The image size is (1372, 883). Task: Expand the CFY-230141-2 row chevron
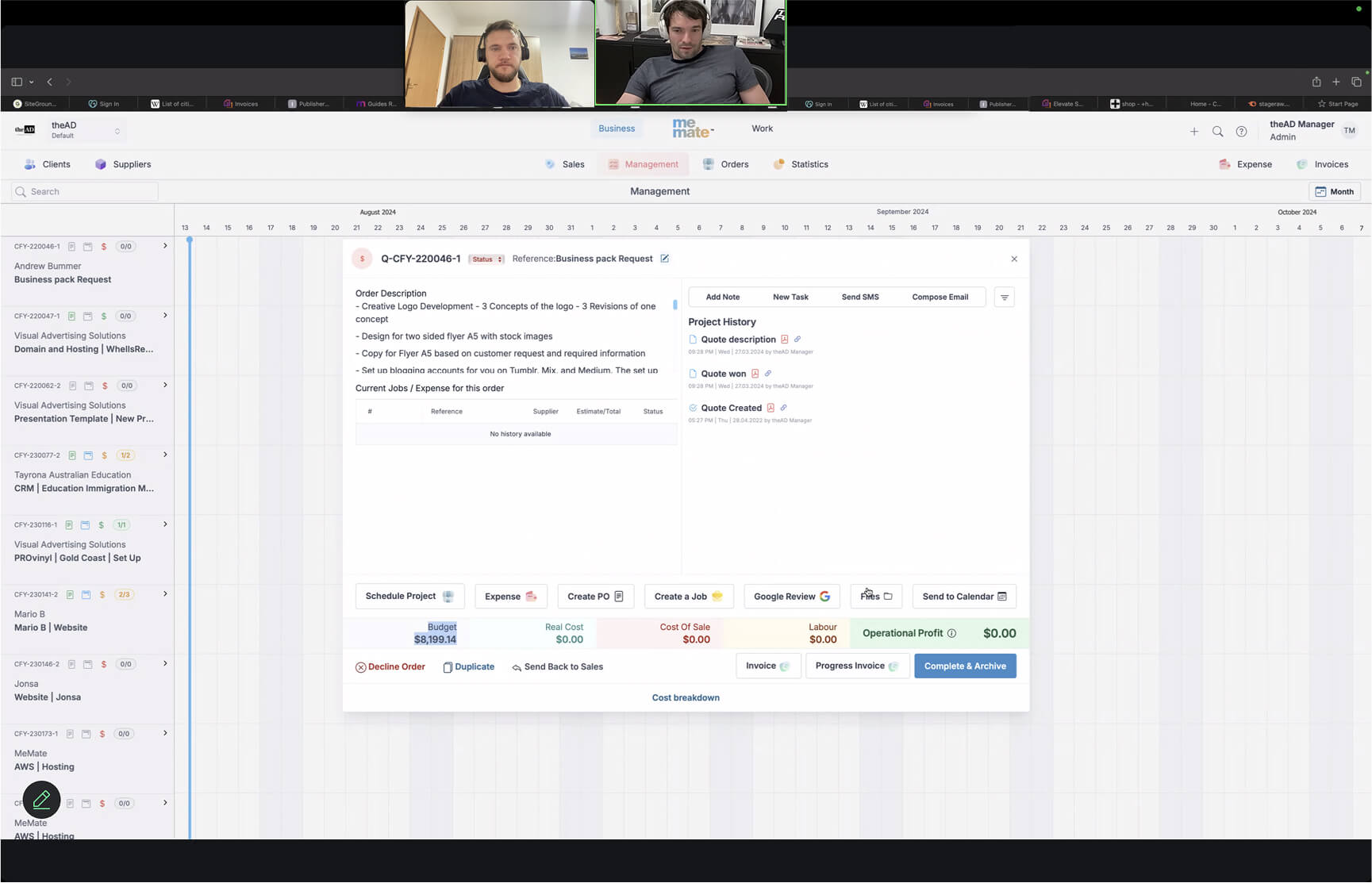tap(165, 594)
